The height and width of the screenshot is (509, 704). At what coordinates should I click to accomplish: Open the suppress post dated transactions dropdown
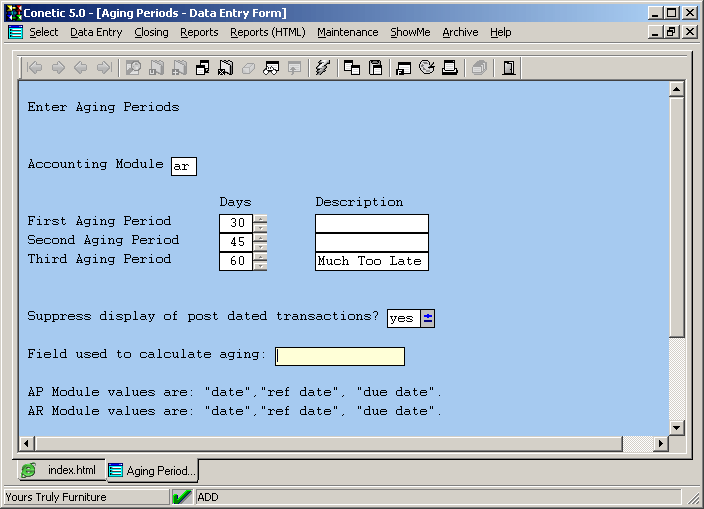click(428, 318)
